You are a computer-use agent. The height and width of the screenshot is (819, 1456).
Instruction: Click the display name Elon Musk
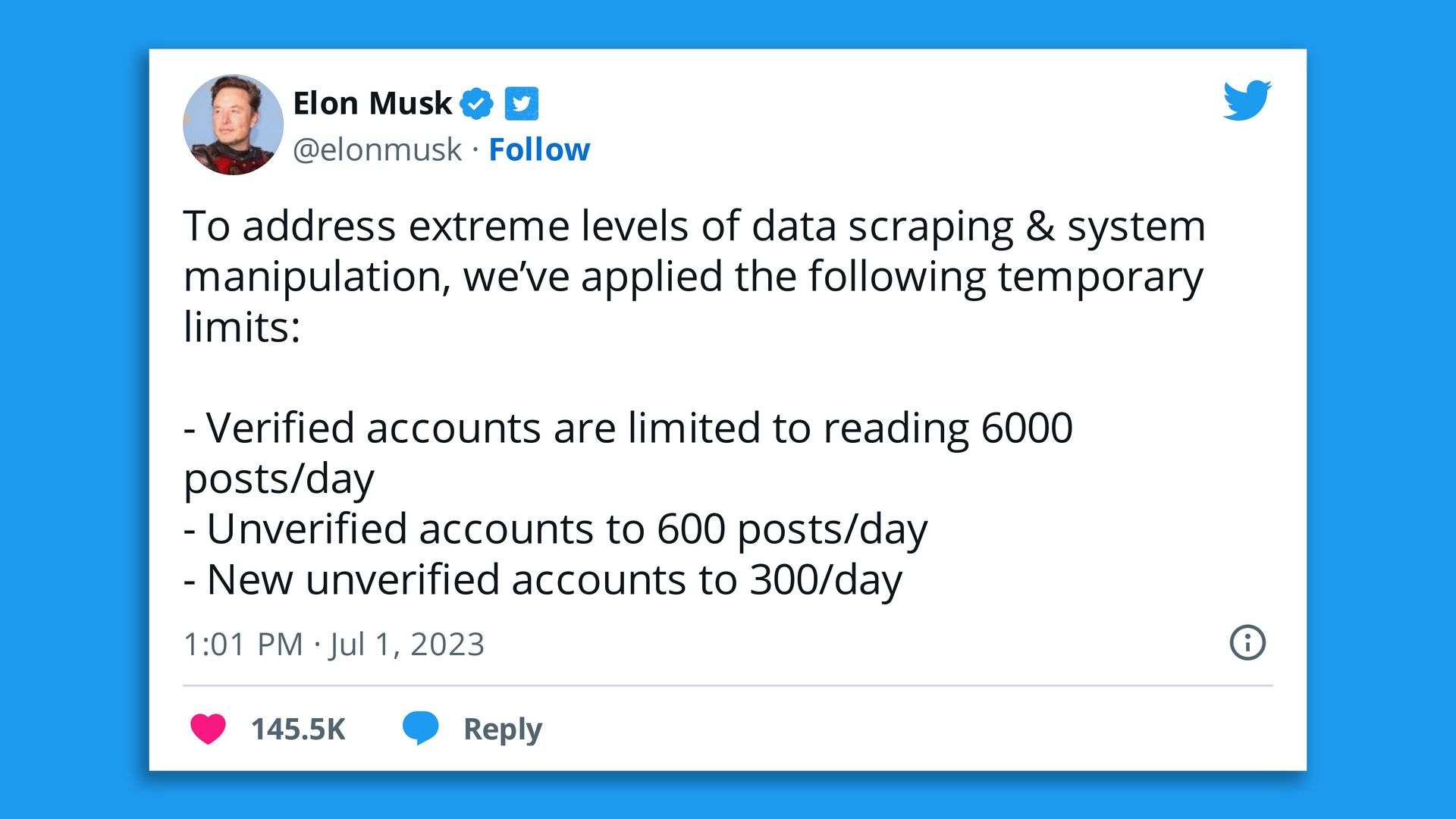click(x=372, y=103)
